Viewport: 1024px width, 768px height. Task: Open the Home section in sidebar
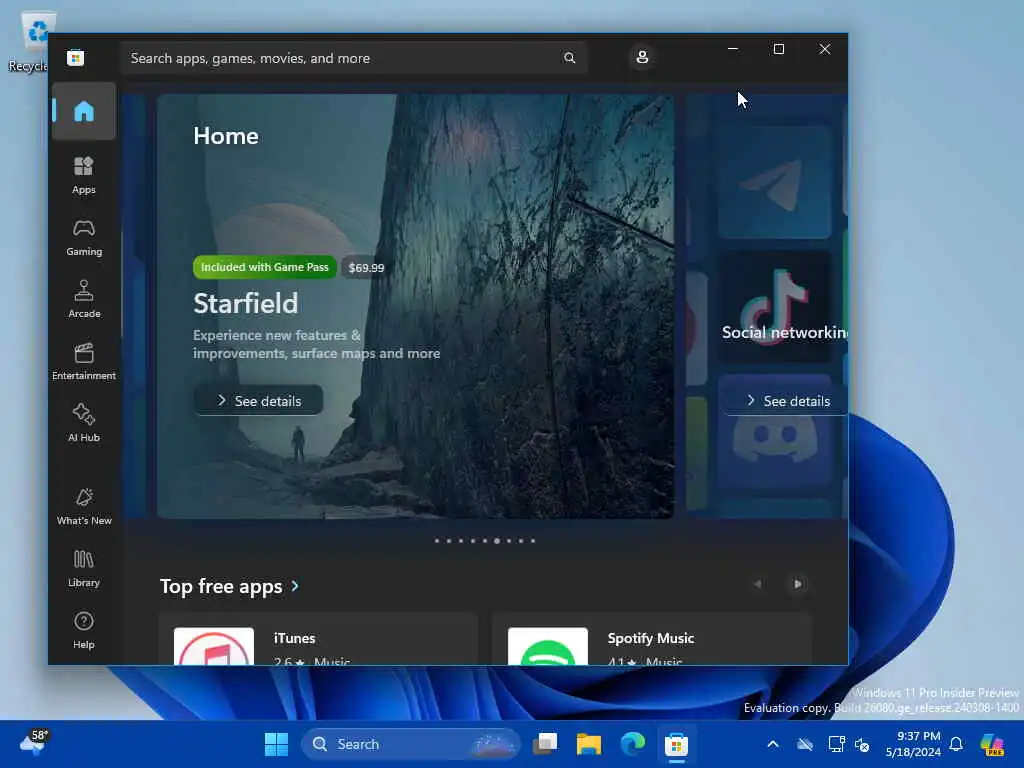84,111
